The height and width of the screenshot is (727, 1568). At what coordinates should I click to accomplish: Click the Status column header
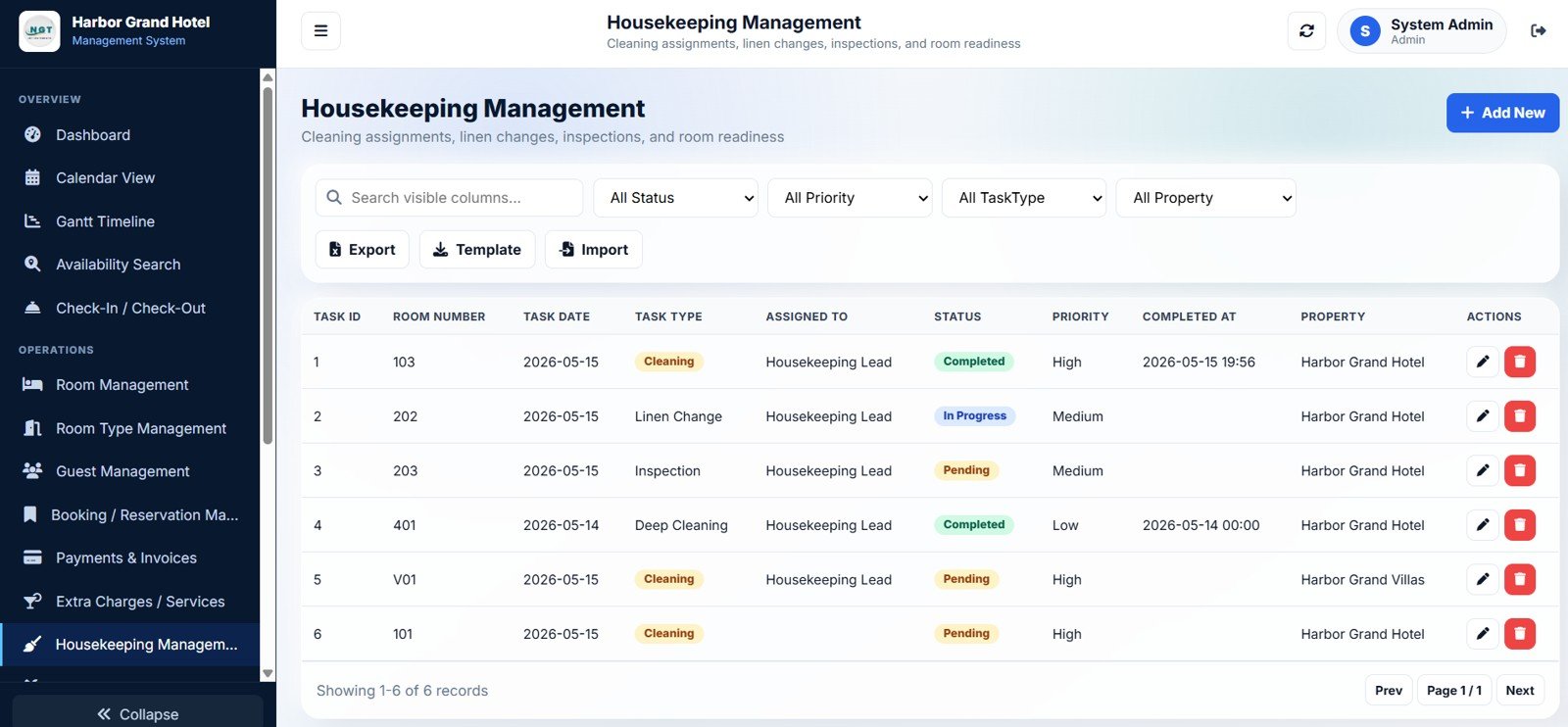tap(957, 316)
